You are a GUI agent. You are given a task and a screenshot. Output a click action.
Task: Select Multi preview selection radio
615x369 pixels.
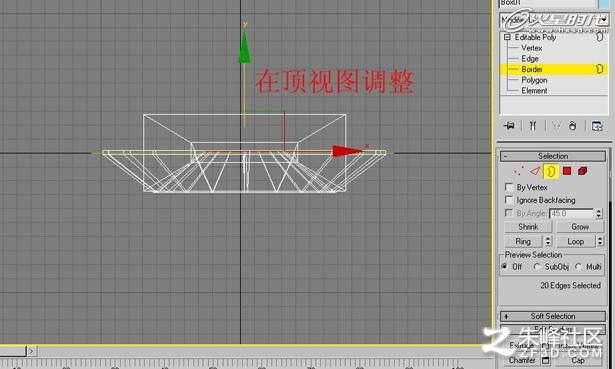click(578, 267)
